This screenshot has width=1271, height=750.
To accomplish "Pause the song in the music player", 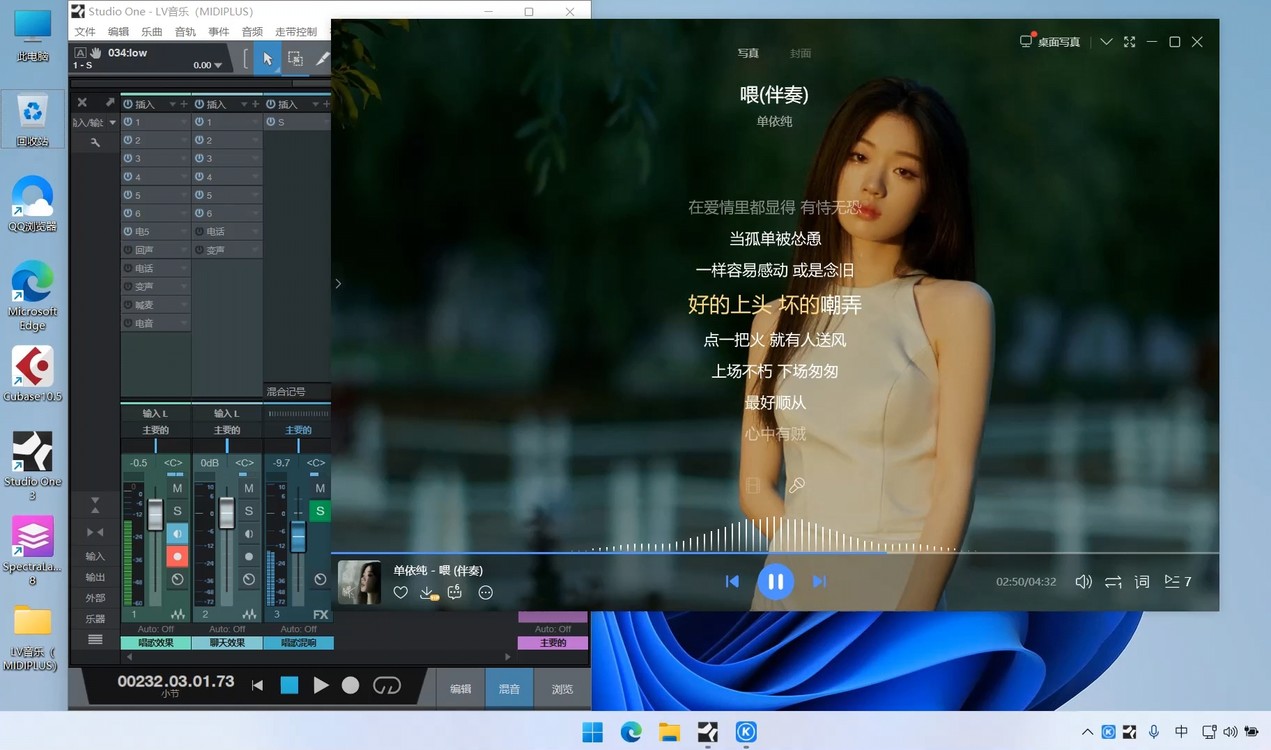I will tap(775, 581).
